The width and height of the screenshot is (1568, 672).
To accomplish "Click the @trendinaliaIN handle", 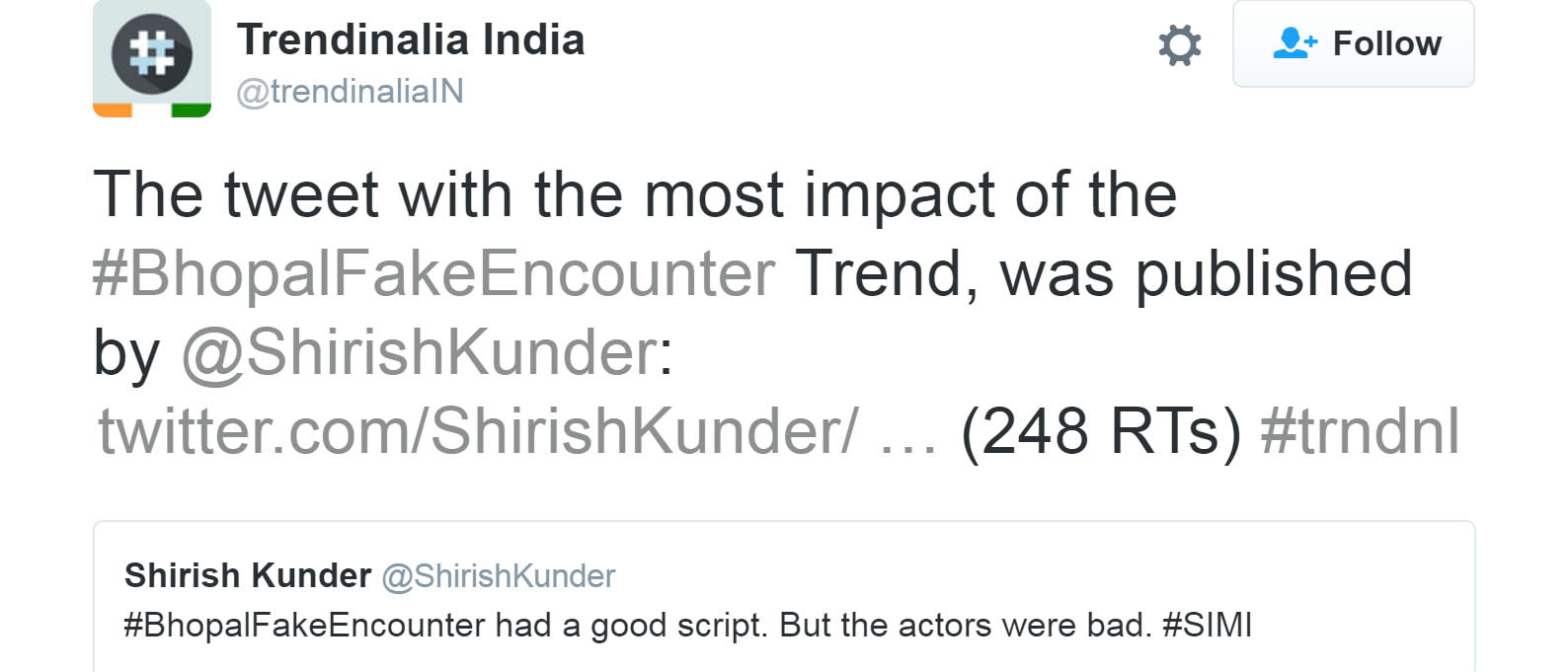I will (350, 92).
